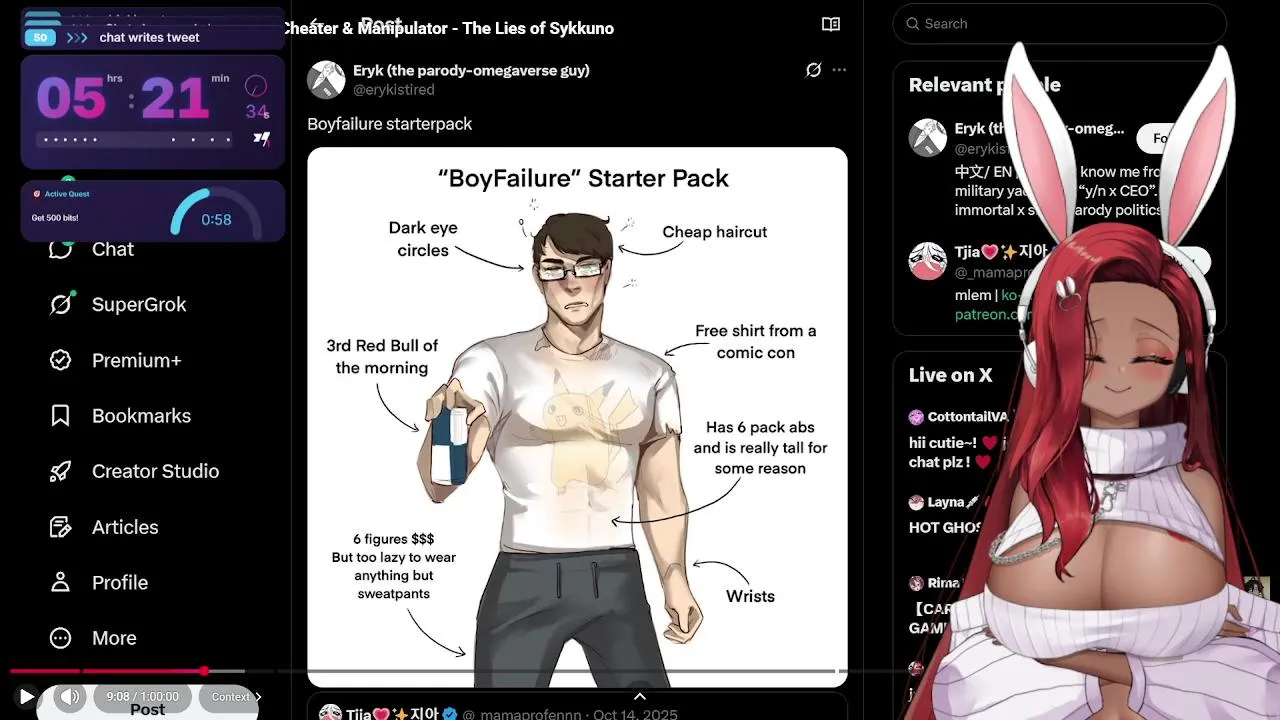The width and height of the screenshot is (1280, 720).
Task: Open reader view book icon
Action: tap(831, 24)
